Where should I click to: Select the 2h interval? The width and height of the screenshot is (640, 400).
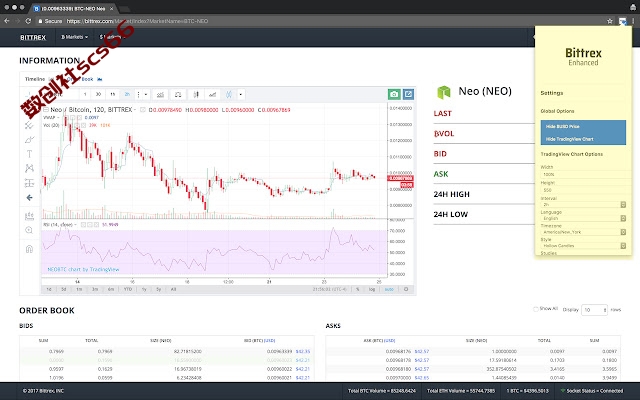pos(127,94)
